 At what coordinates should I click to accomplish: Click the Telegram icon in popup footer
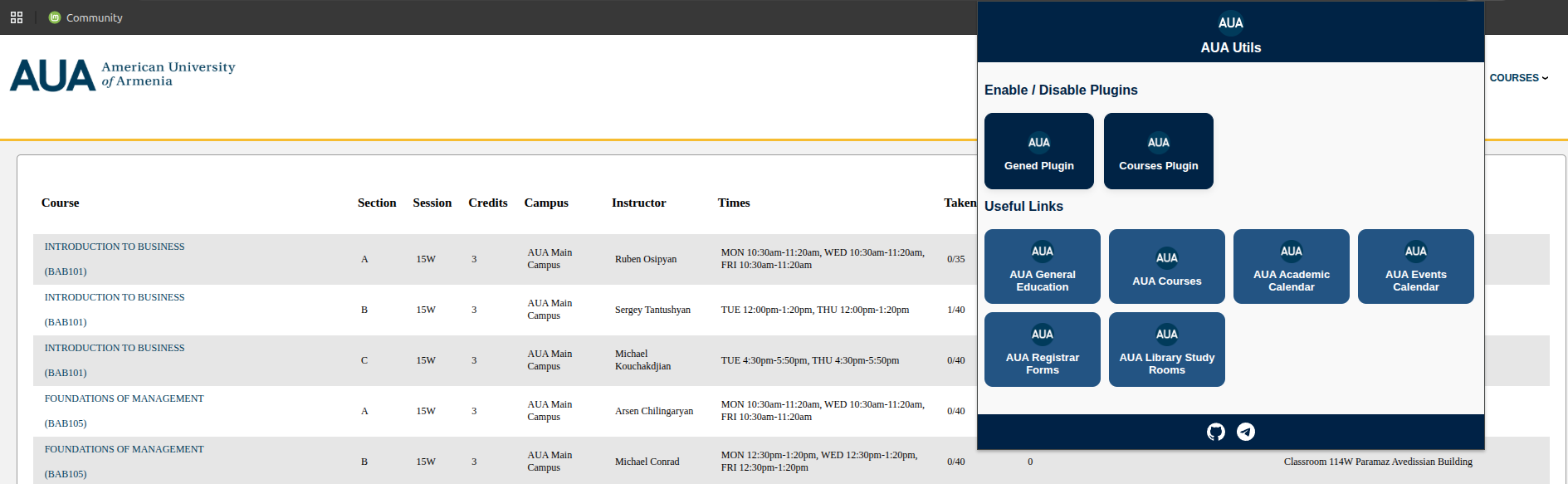(x=1246, y=432)
